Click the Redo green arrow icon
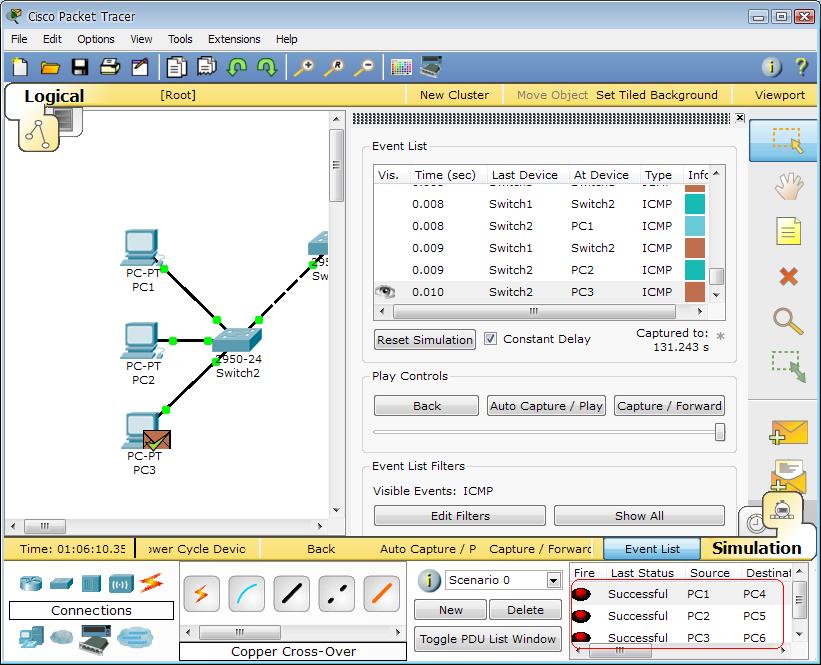This screenshot has width=821, height=665. 267,68
